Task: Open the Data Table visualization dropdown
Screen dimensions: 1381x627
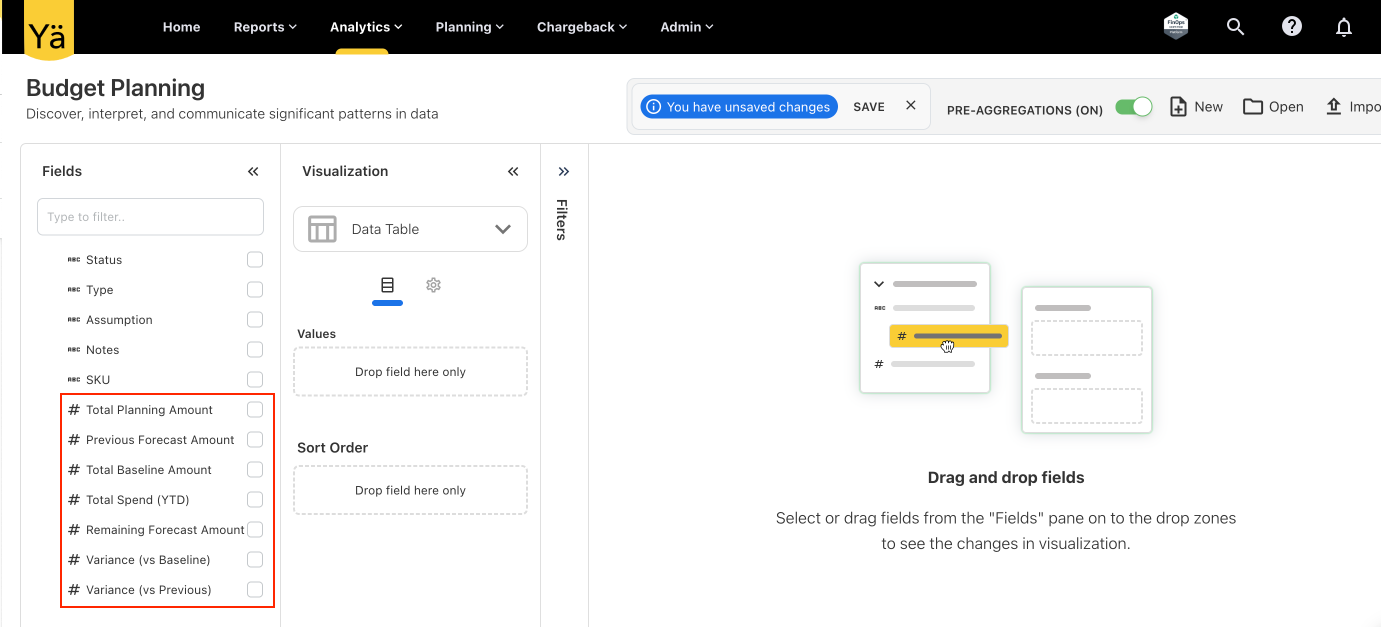Action: (x=410, y=229)
